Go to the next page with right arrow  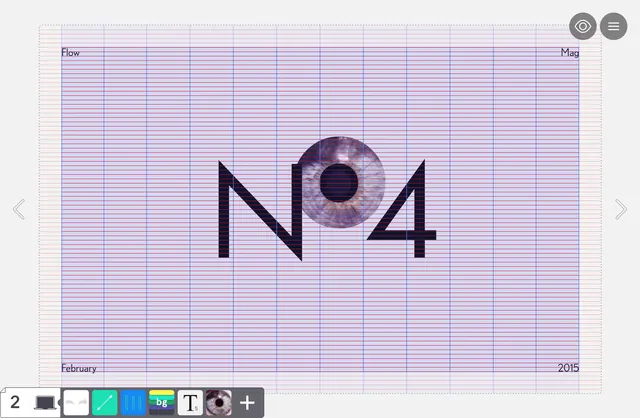(621, 209)
